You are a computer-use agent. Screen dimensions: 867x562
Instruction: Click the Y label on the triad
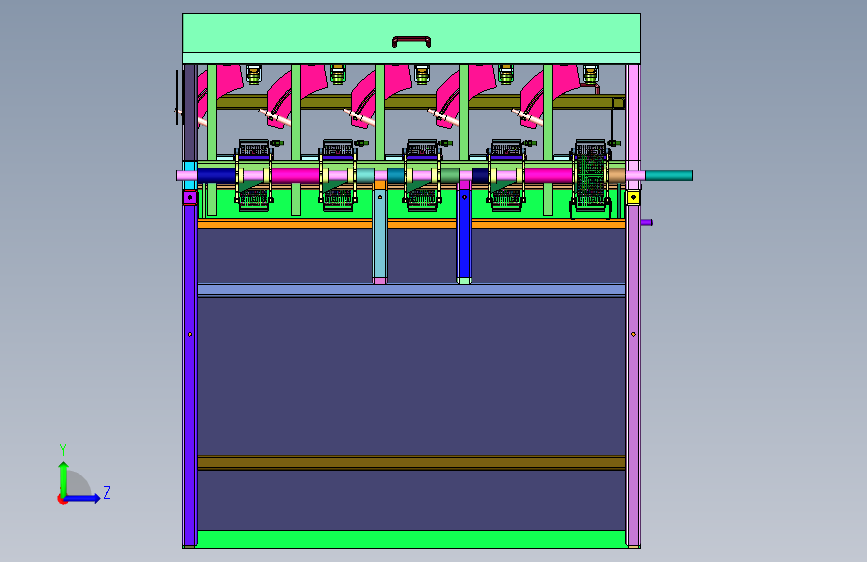tap(63, 450)
